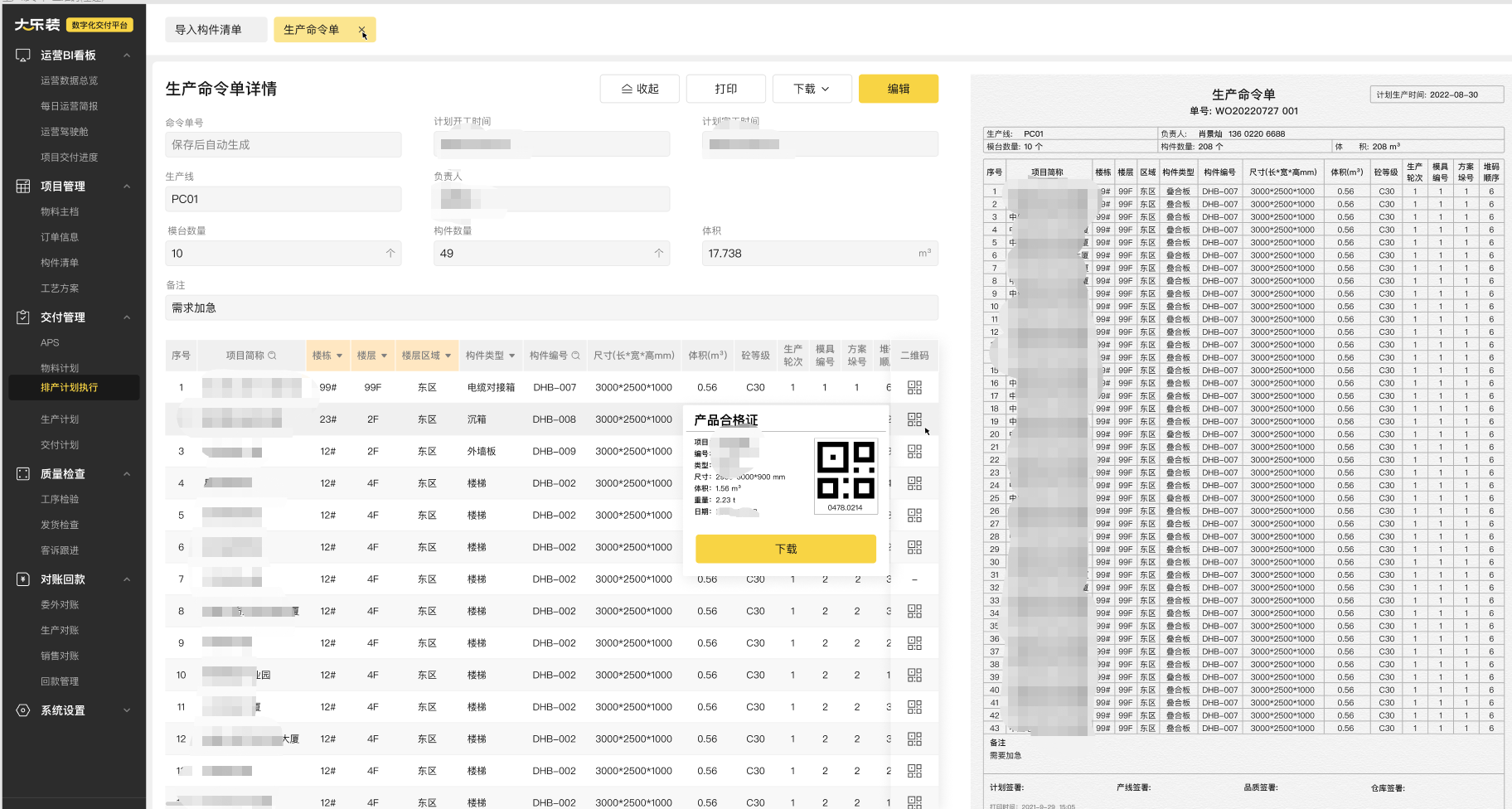Open 楼层区域 column filter dropdown
This screenshot has width=1512, height=809.
point(448,356)
